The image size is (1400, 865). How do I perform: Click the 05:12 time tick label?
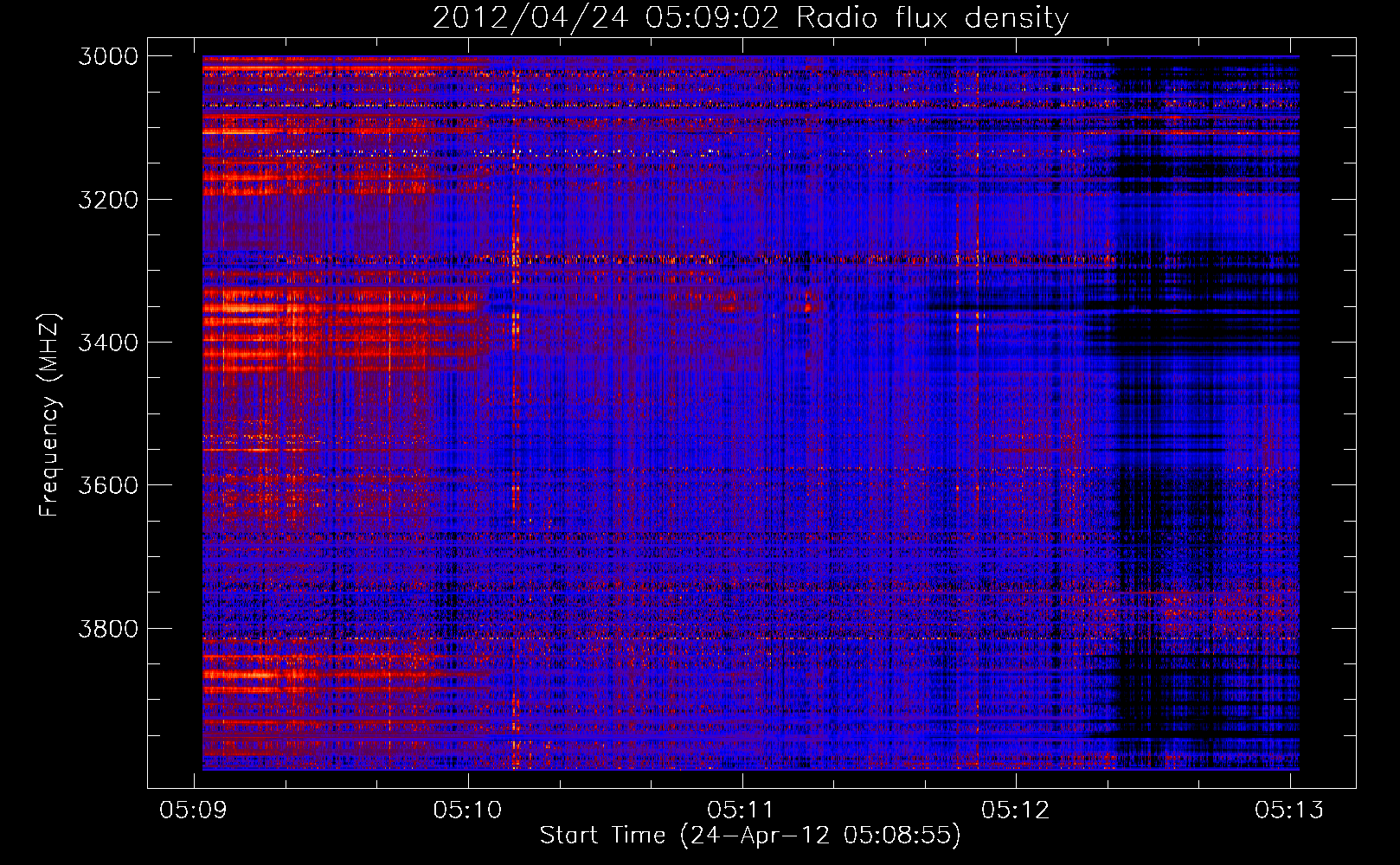pos(1016,810)
